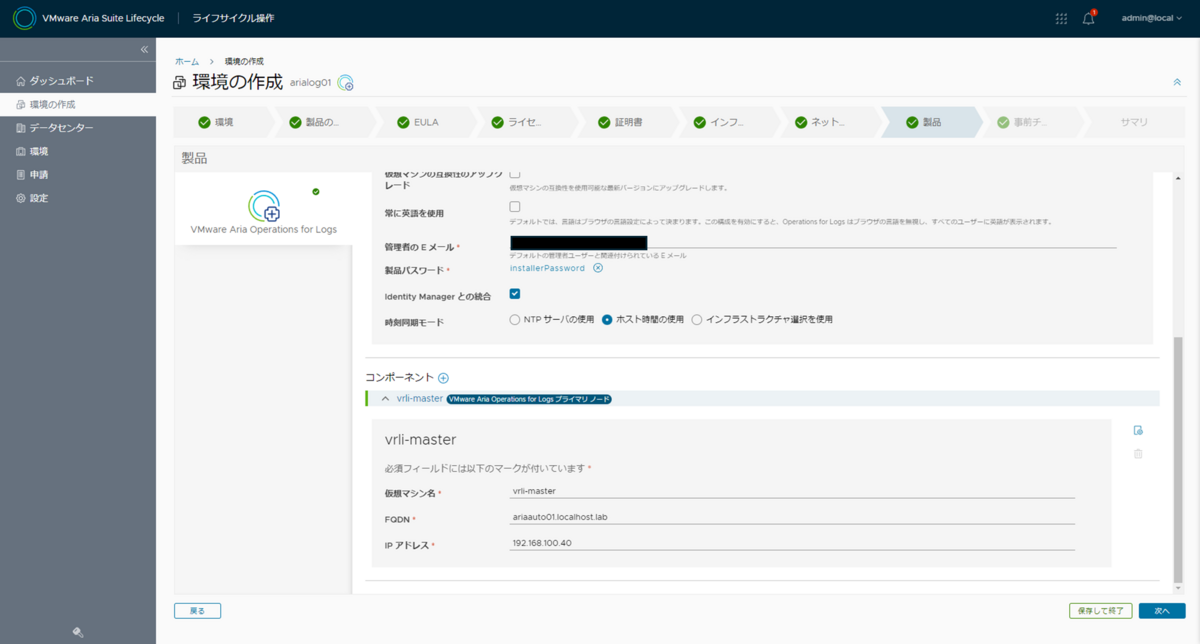Select the NTP サーバの使用 radio button
This screenshot has height=644, width=1200.
[515, 319]
